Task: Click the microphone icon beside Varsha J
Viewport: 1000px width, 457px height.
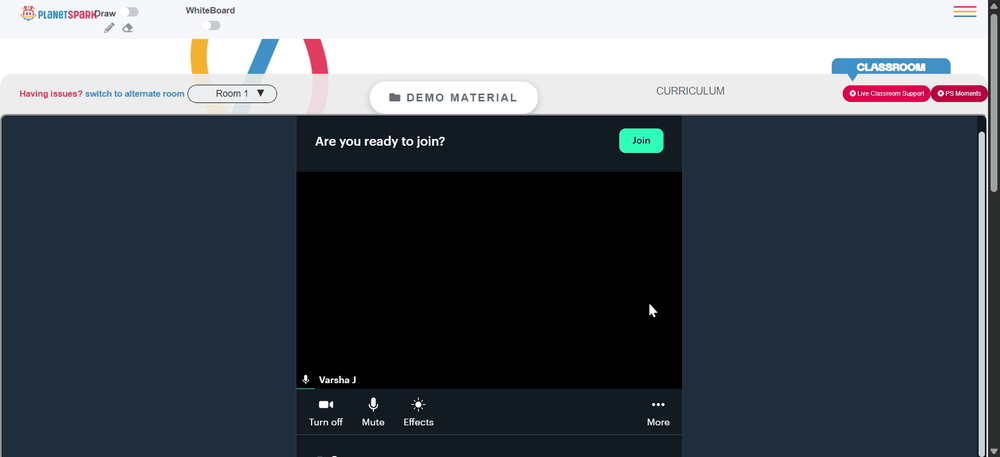Action: pos(305,379)
